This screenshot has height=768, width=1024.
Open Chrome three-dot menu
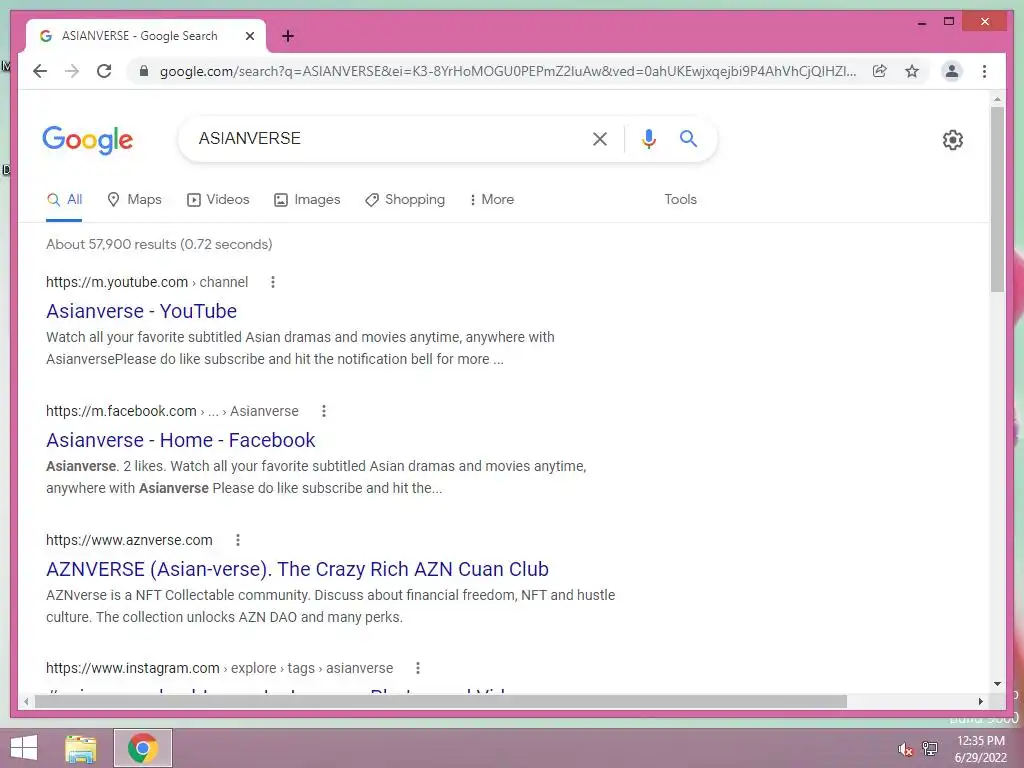(984, 71)
